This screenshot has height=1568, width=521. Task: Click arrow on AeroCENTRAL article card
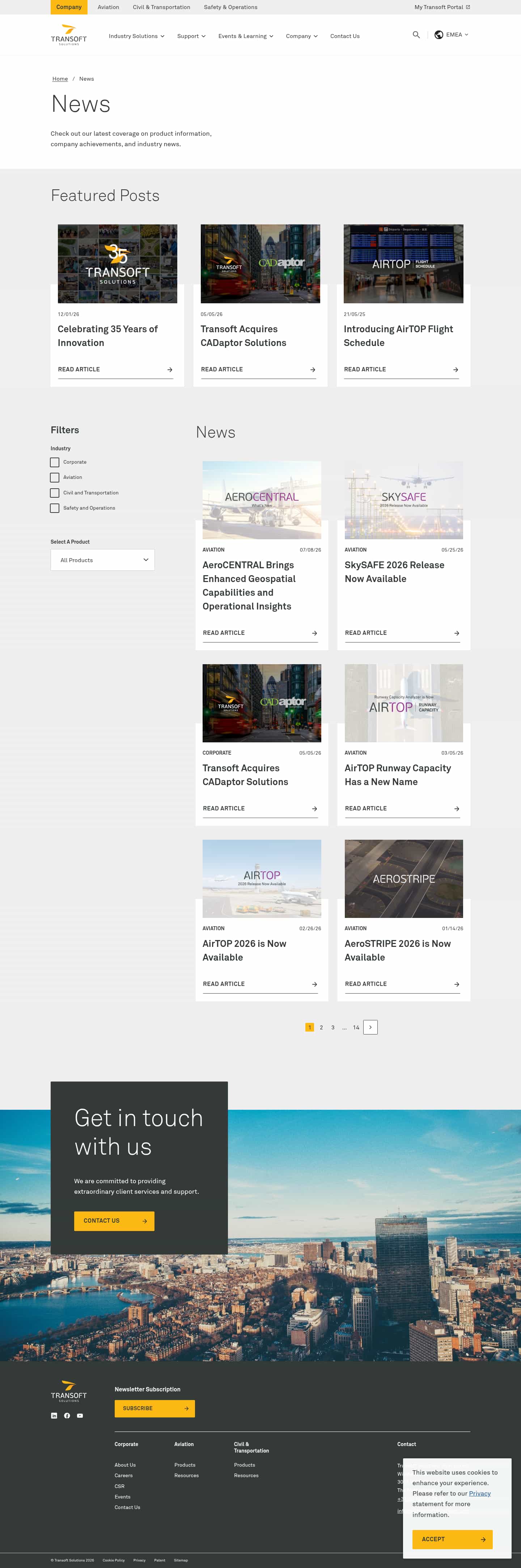(315, 633)
